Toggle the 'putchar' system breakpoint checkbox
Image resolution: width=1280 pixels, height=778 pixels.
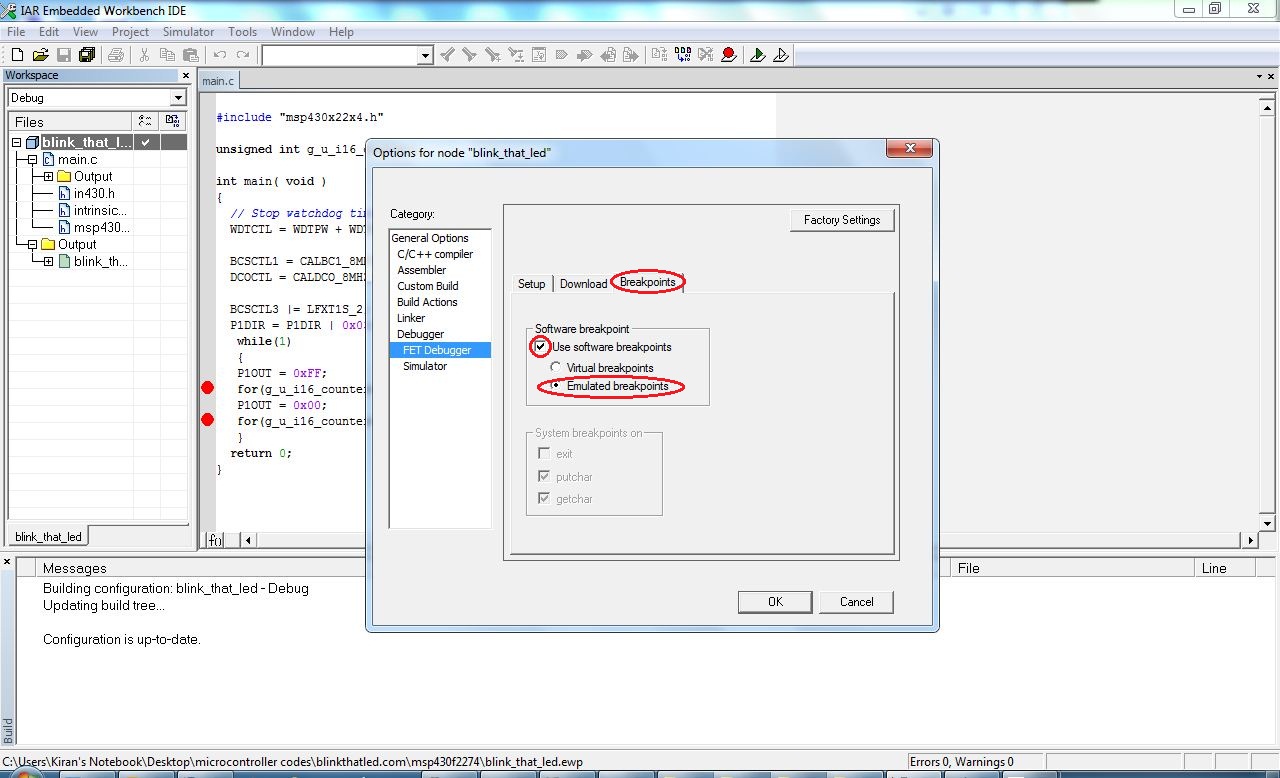[544, 476]
